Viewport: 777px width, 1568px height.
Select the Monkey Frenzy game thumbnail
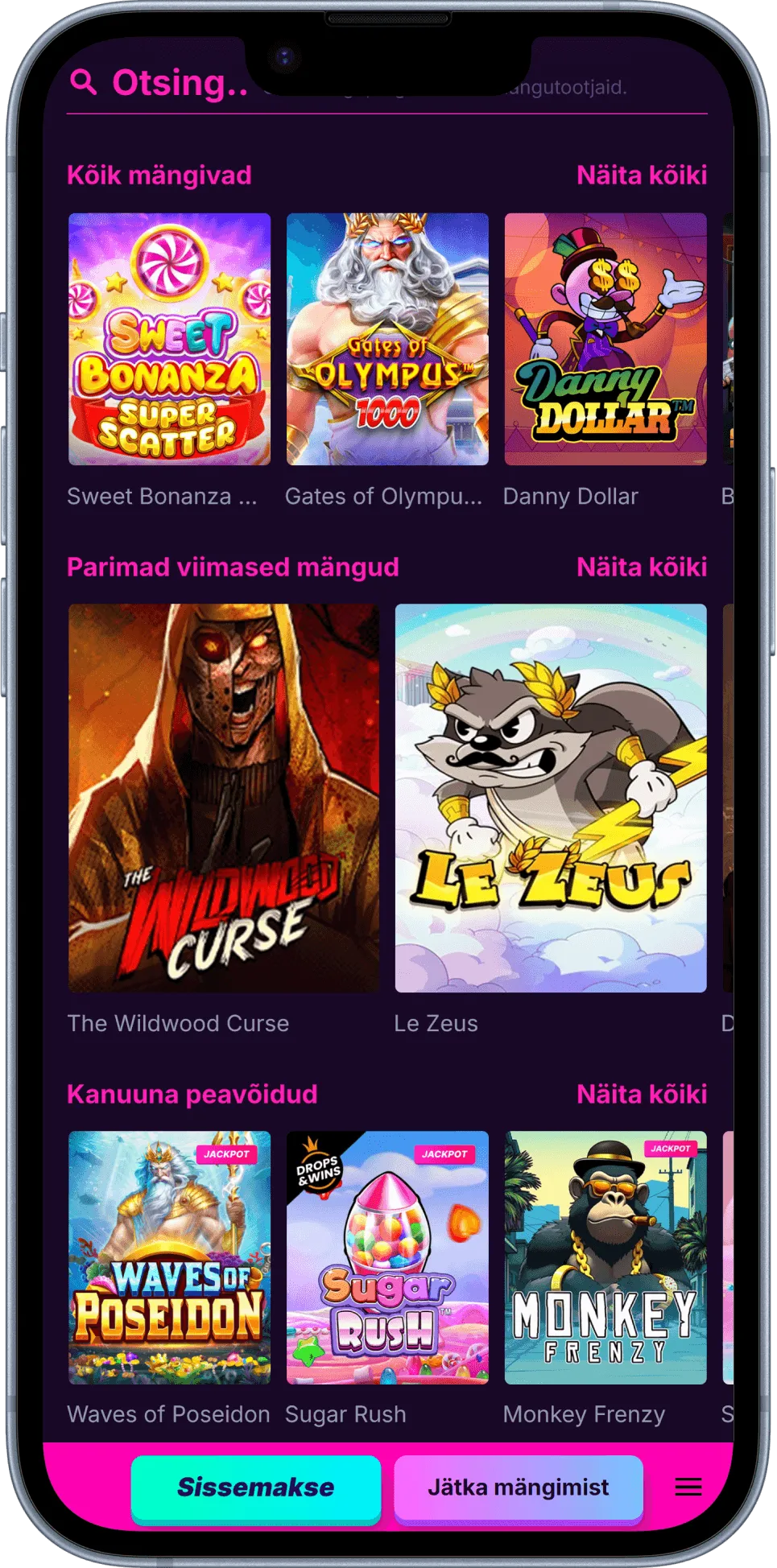click(605, 1257)
